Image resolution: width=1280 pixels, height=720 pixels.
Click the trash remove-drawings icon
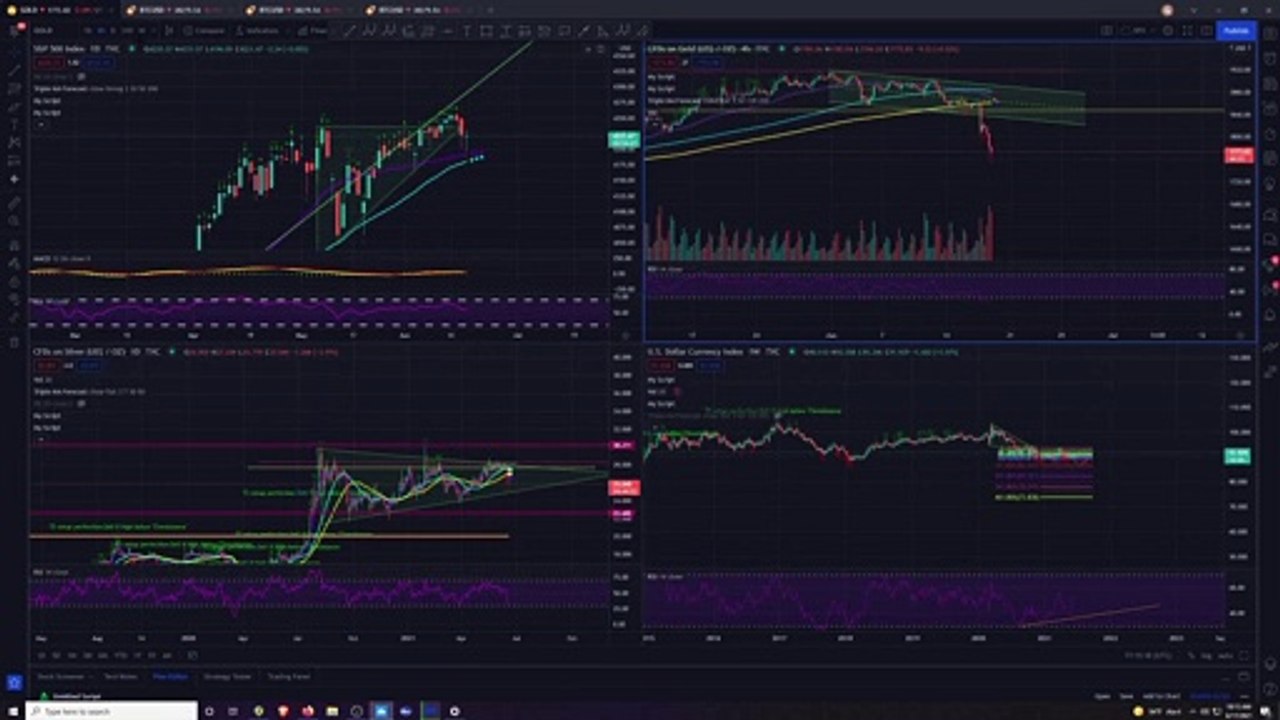point(14,341)
